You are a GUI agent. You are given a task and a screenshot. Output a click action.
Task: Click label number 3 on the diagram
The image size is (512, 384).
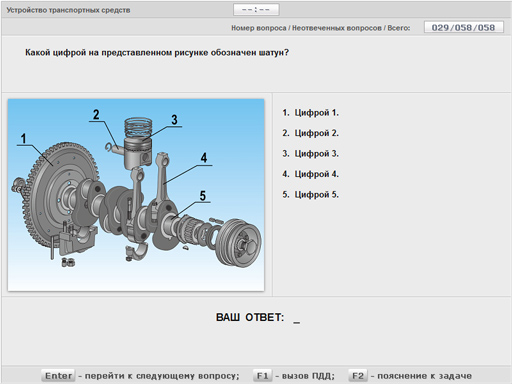(x=174, y=120)
